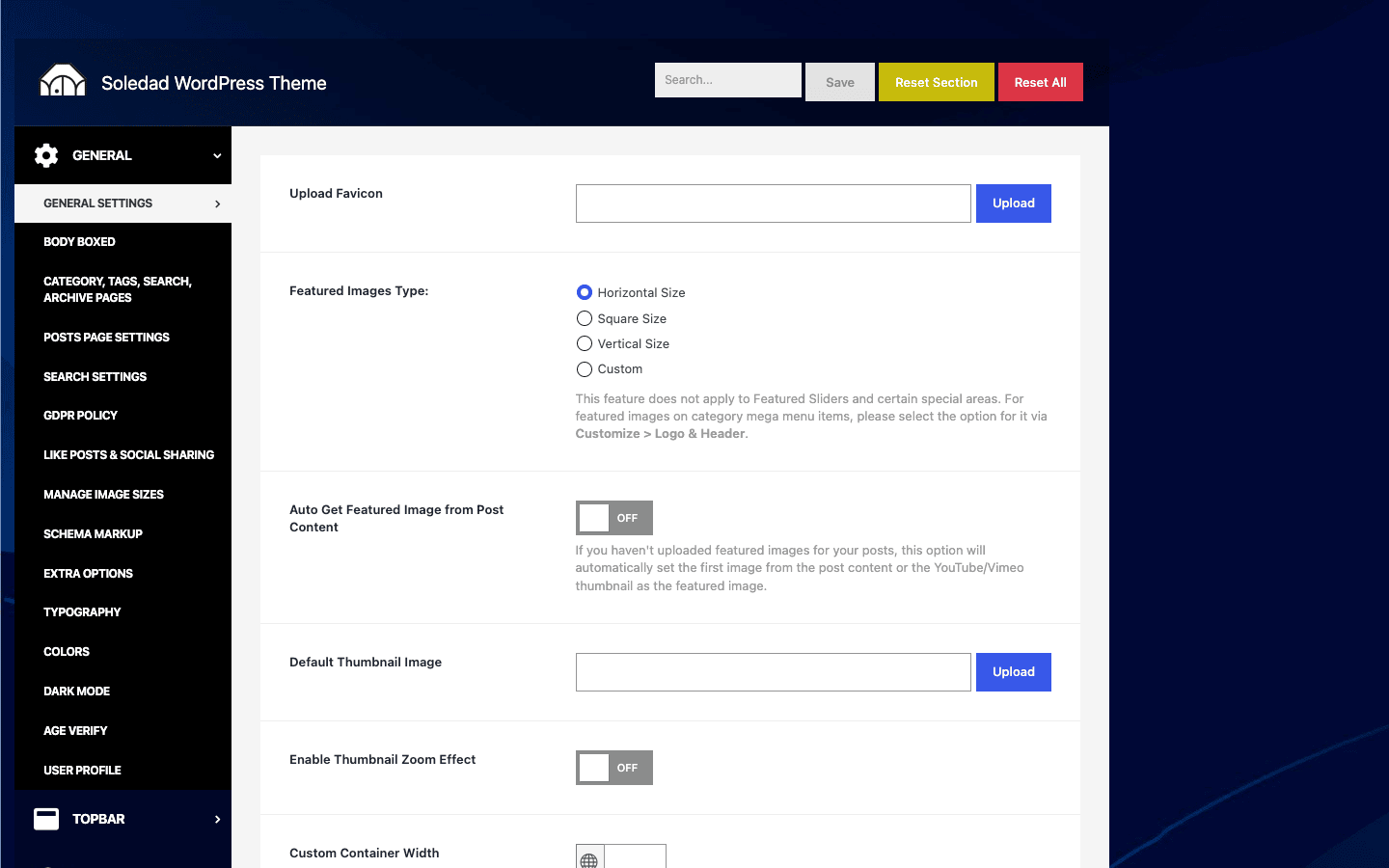
Task: Click the Save button
Action: (840, 82)
